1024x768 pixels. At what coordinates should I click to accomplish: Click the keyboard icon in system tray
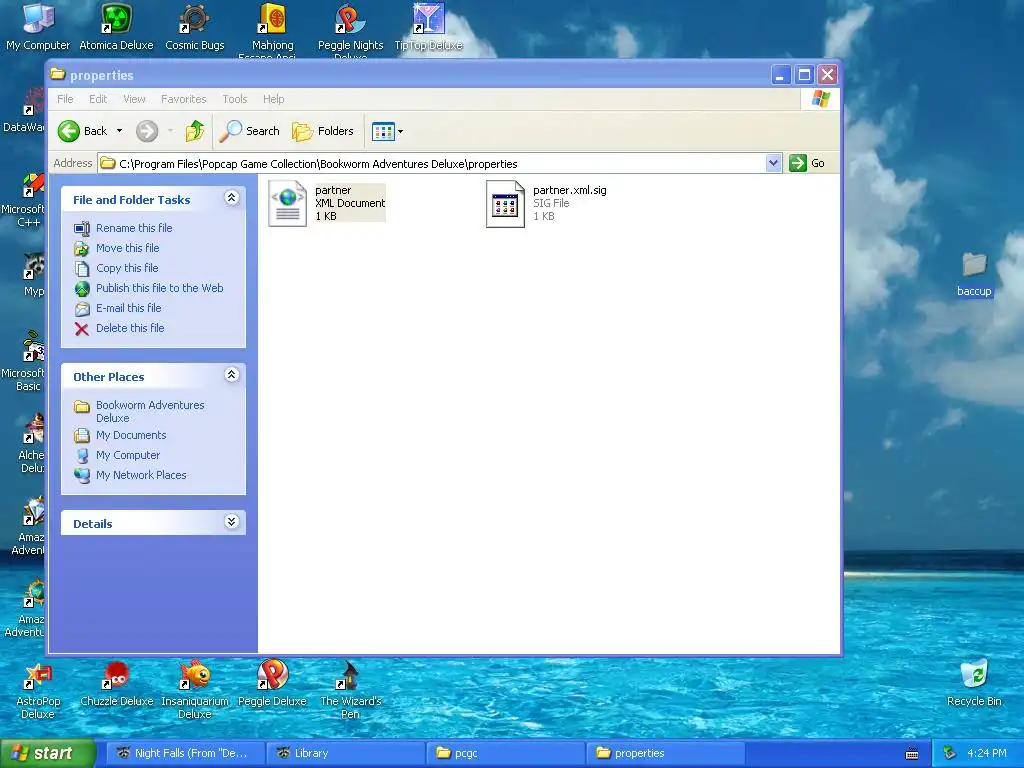(912, 754)
